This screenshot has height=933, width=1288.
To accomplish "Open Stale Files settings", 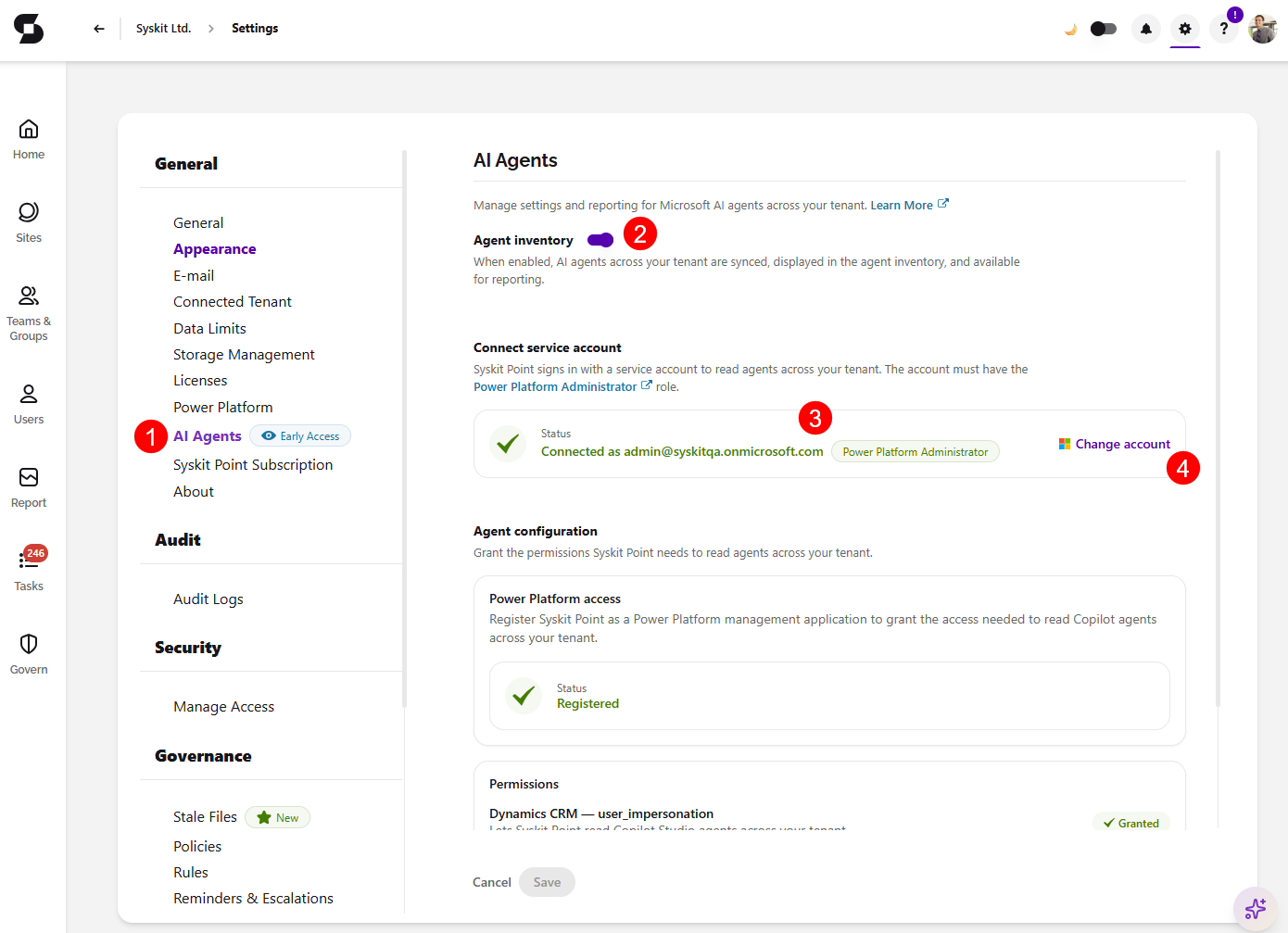I will pyautogui.click(x=205, y=817).
